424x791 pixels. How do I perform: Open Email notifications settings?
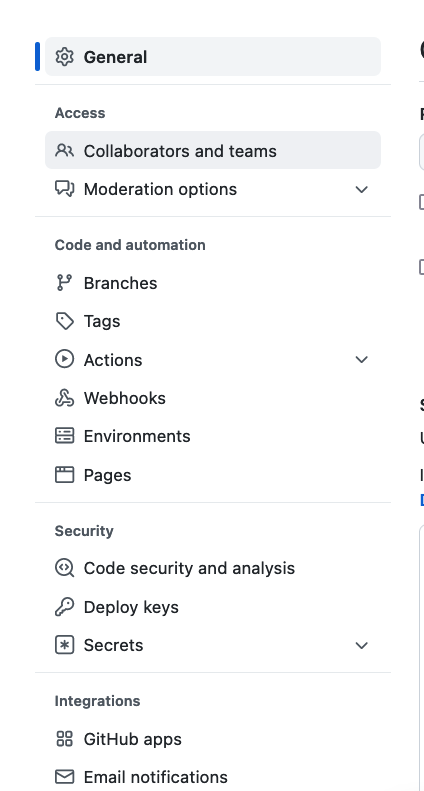tap(213, 777)
